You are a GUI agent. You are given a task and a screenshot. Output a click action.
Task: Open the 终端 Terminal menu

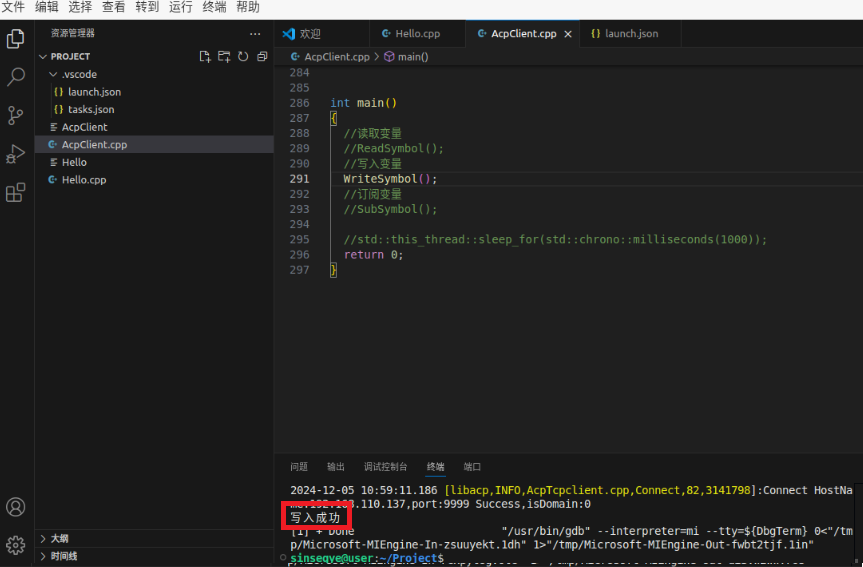(x=215, y=7)
